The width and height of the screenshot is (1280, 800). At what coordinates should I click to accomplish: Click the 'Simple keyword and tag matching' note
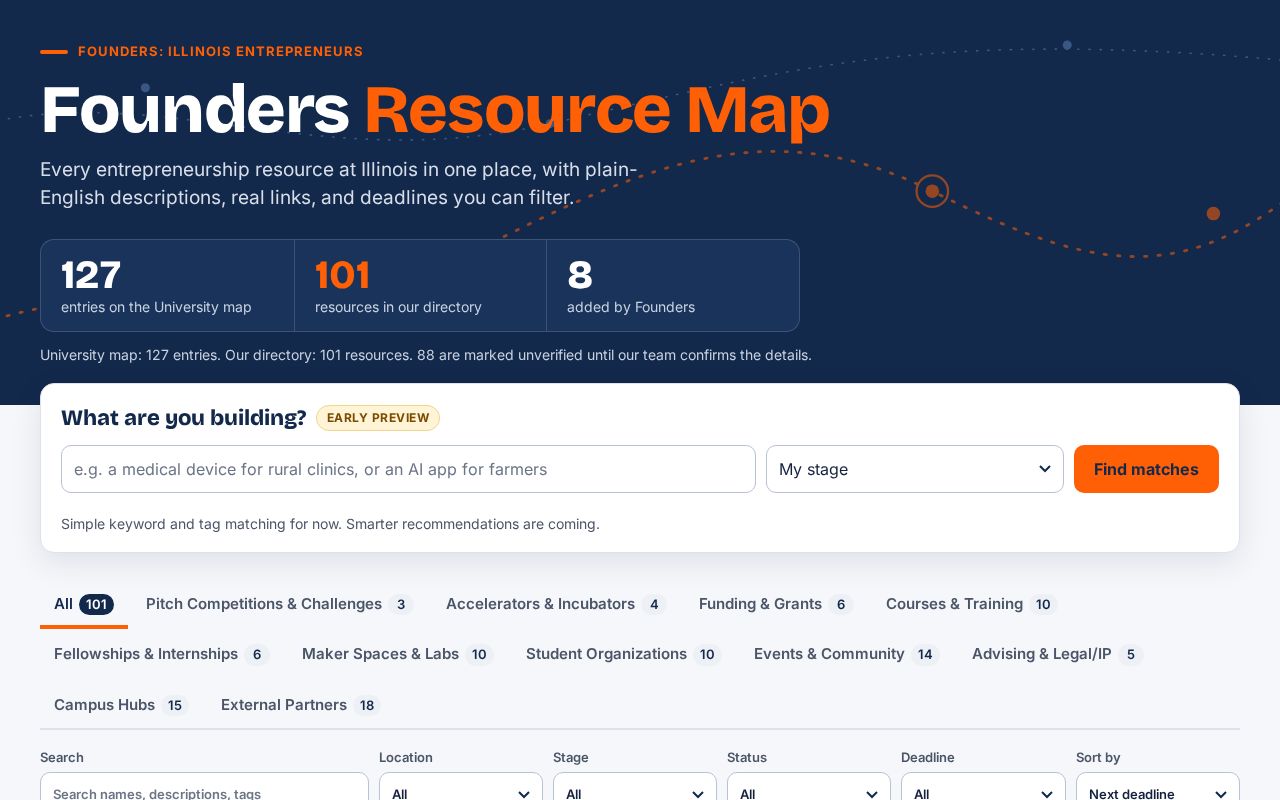pyautogui.click(x=330, y=524)
